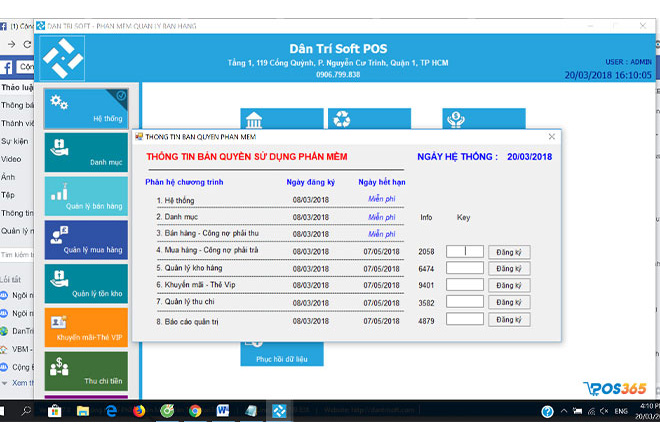Click the Facebook logo in browser window
This screenshot has width=660, height=440.
[6, 67]
